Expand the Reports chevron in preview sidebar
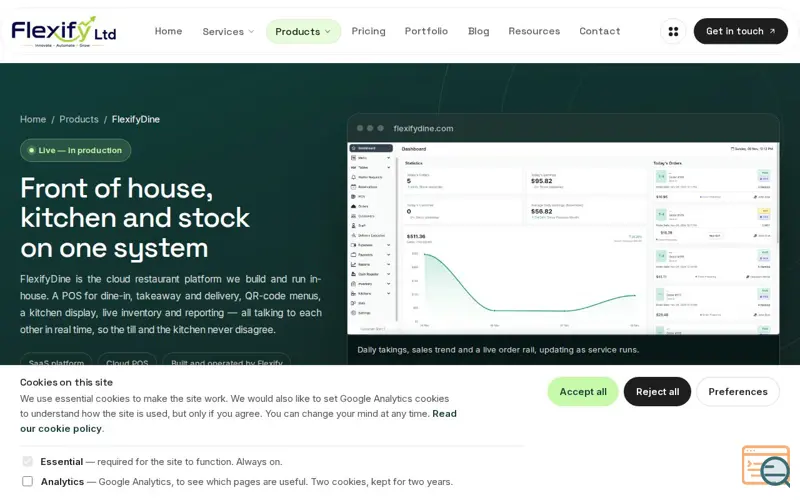800x500 pixels. (389, 265)
